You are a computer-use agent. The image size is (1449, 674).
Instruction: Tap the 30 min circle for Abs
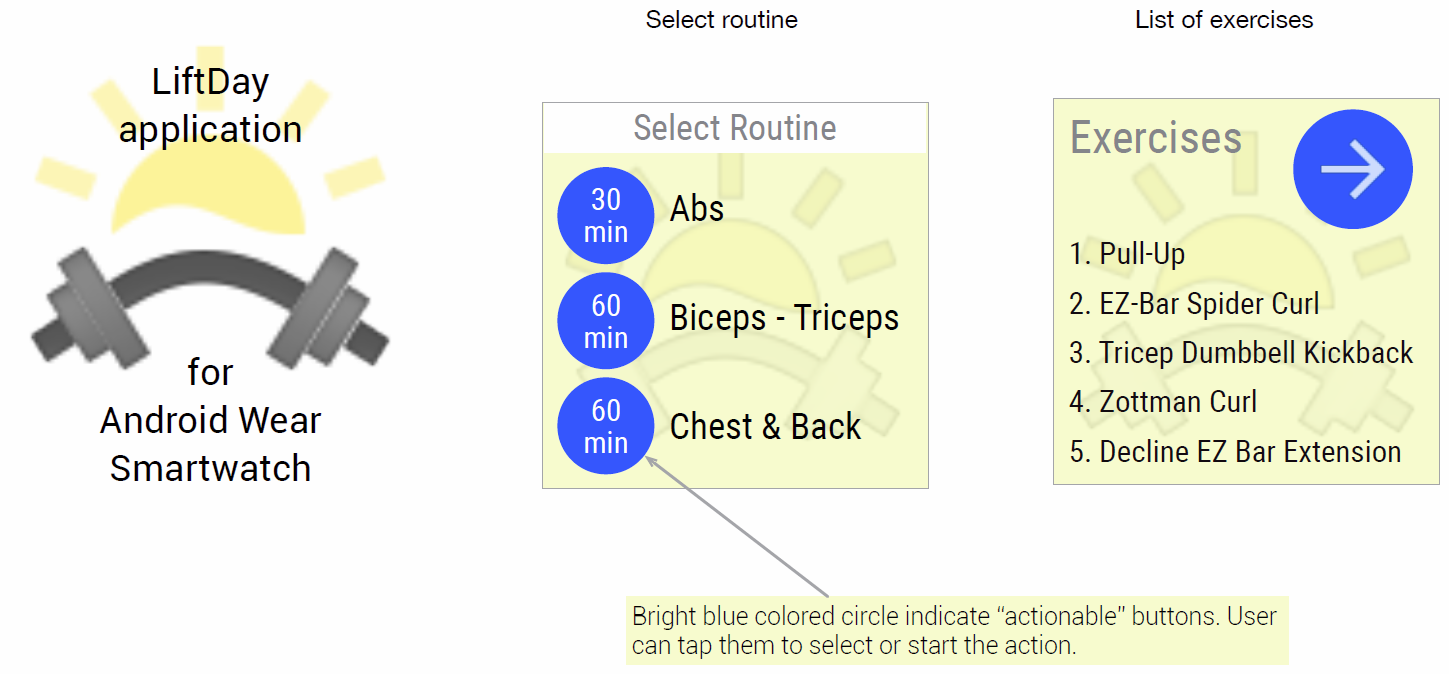[606, 215]
